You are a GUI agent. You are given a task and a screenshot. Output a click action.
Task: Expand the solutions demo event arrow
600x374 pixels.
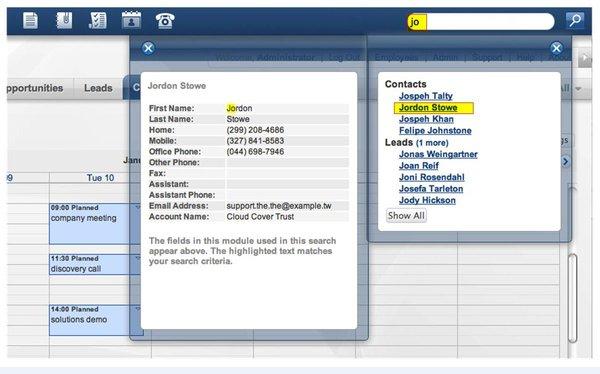point(137,309)
